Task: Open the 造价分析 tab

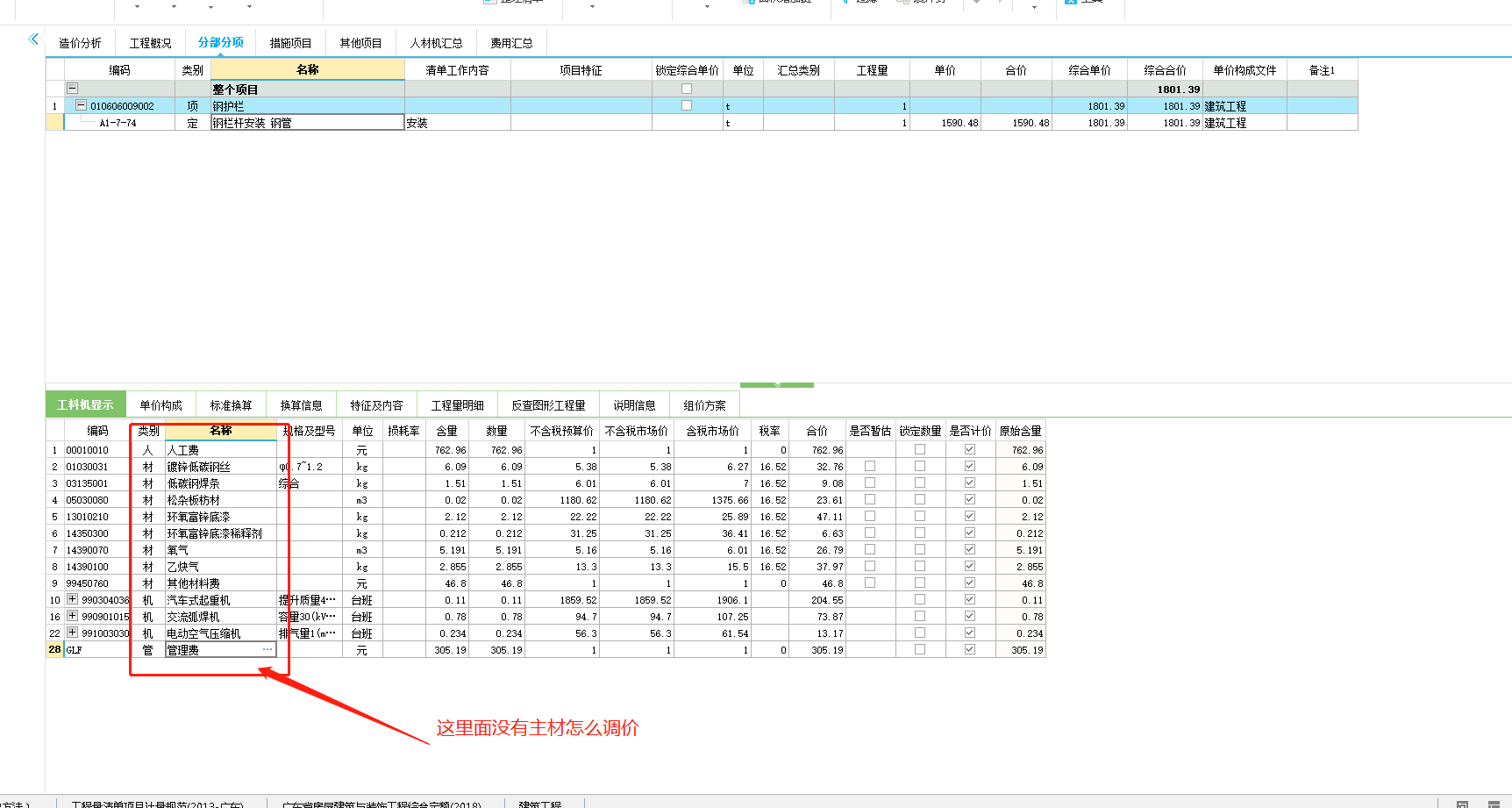Action: tap(80, 43)
